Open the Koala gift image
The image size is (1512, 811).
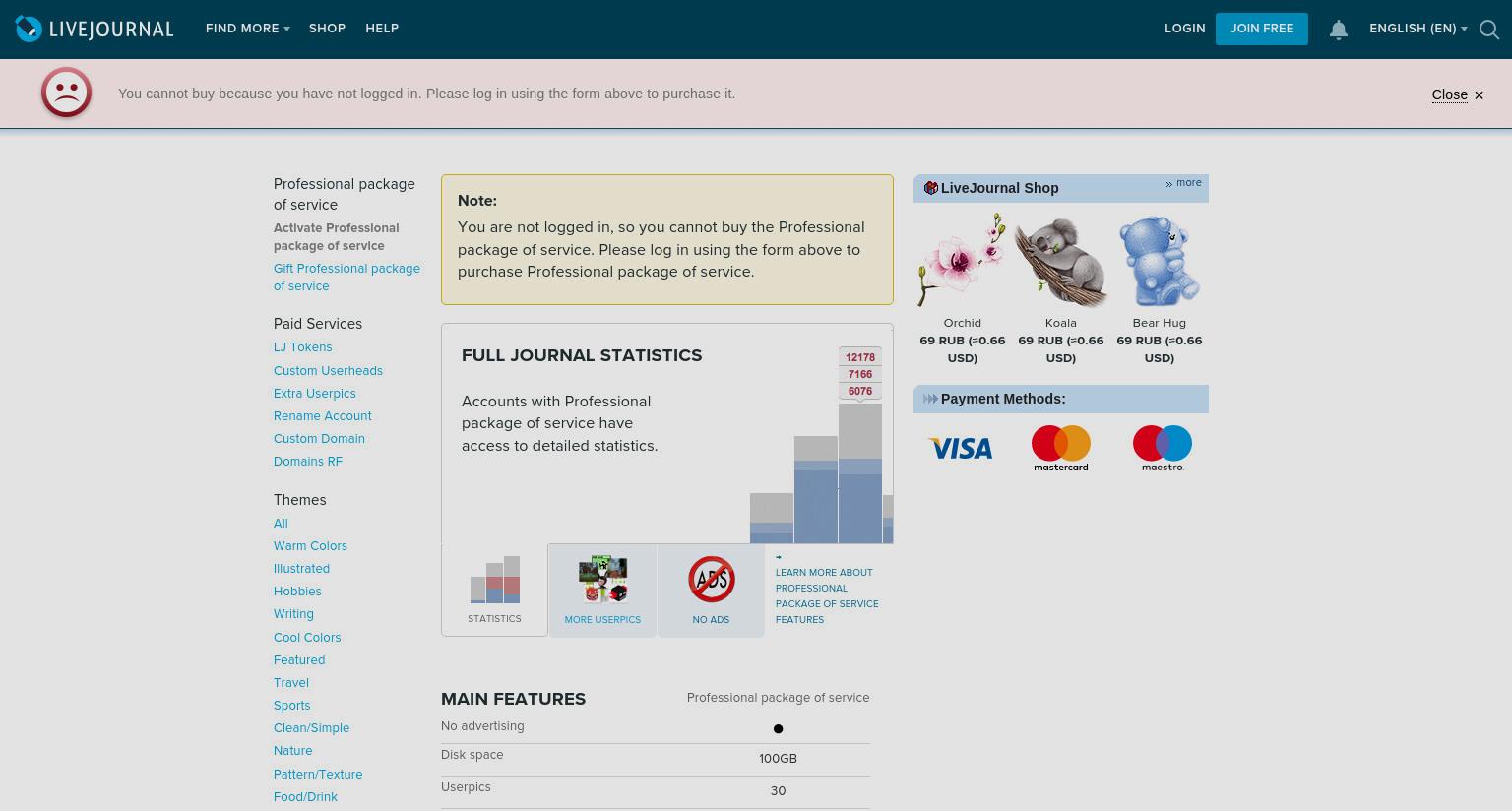point(1061,261)
